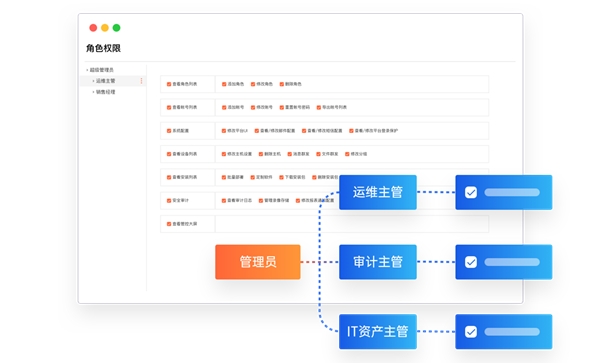Uncheck the 查看审计日志 permission
Image resolution: width=600 pixels, height=363 pixels.
[224, 201]
